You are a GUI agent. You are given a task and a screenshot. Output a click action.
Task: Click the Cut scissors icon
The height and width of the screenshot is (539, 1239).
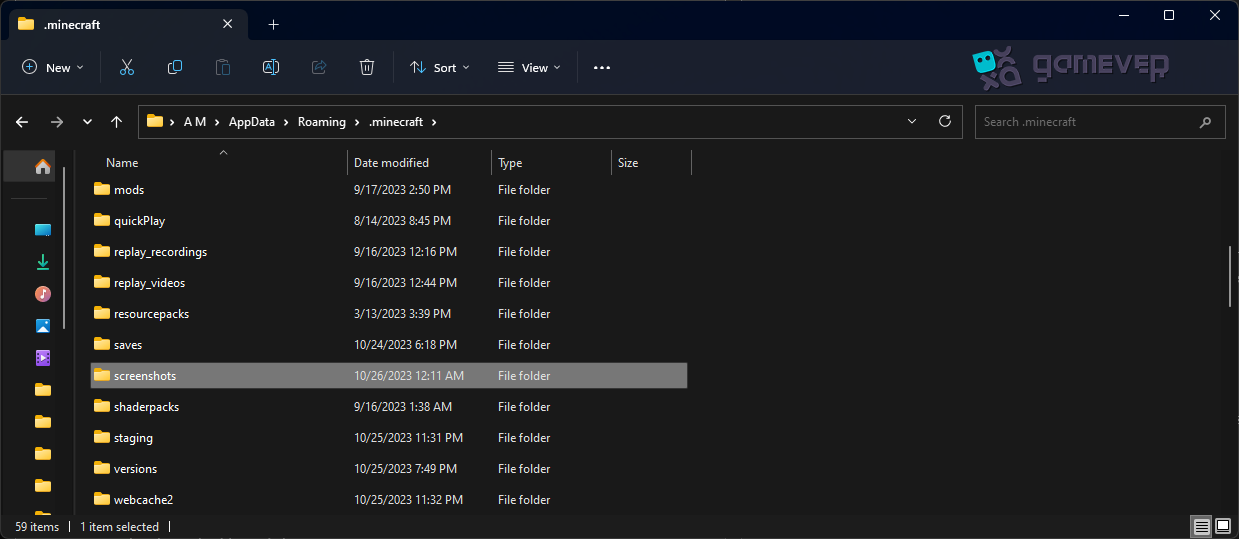pyautogui.click(x=126, y=67)
